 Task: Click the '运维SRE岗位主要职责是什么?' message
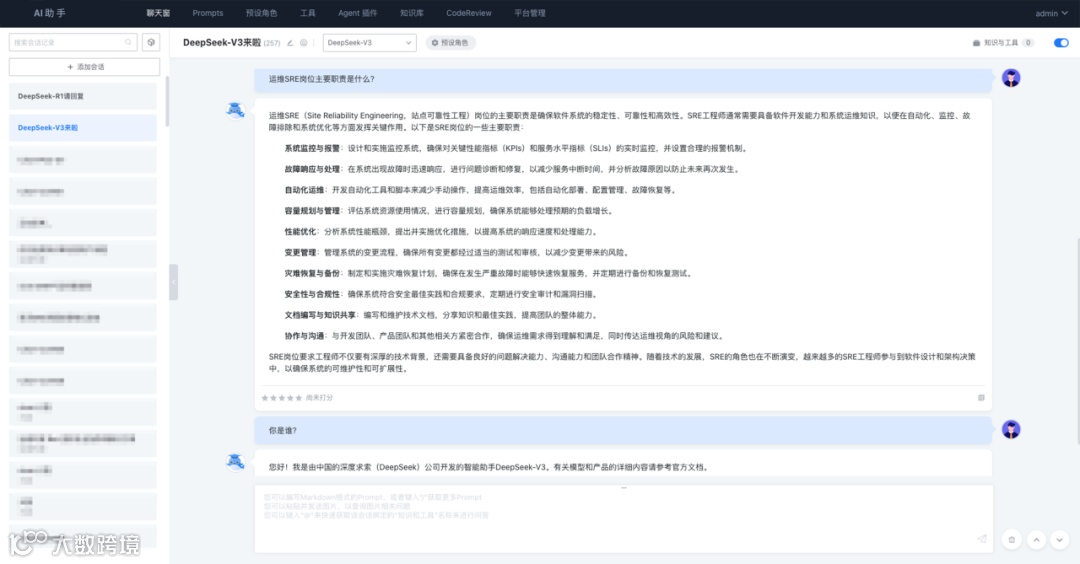(623, 79)
